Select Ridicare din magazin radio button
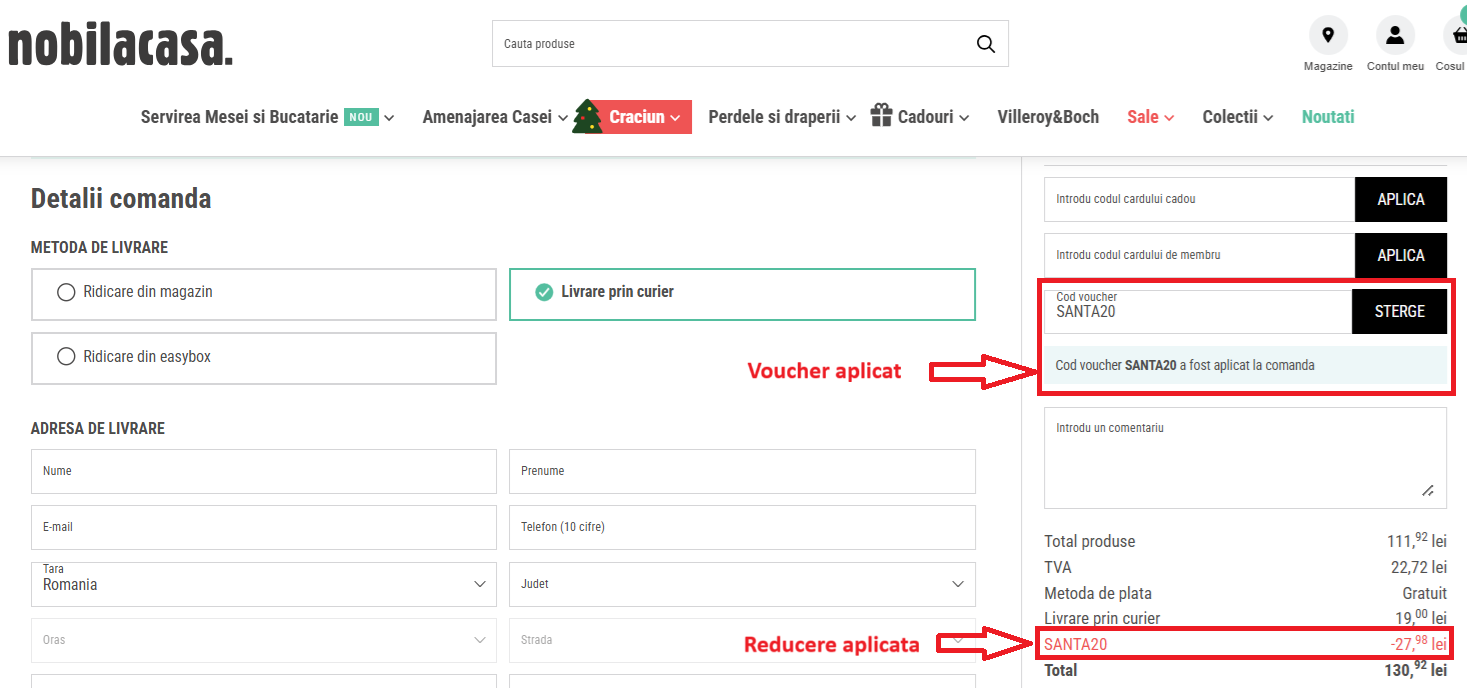Screen dimensions: 1467x688 coord(66,292)
